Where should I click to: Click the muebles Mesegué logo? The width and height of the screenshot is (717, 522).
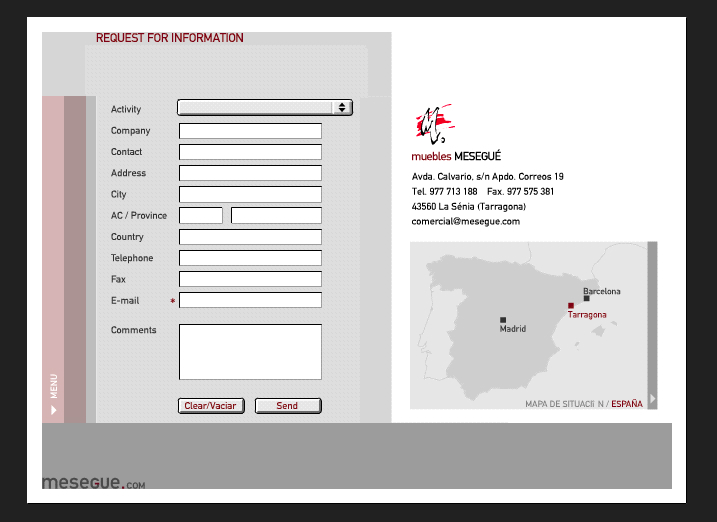[x=436, y=124]
